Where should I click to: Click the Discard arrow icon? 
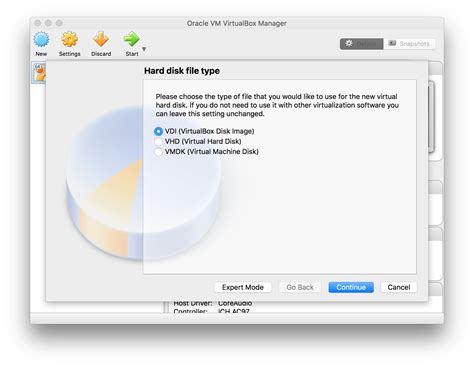tap(101, 39)
